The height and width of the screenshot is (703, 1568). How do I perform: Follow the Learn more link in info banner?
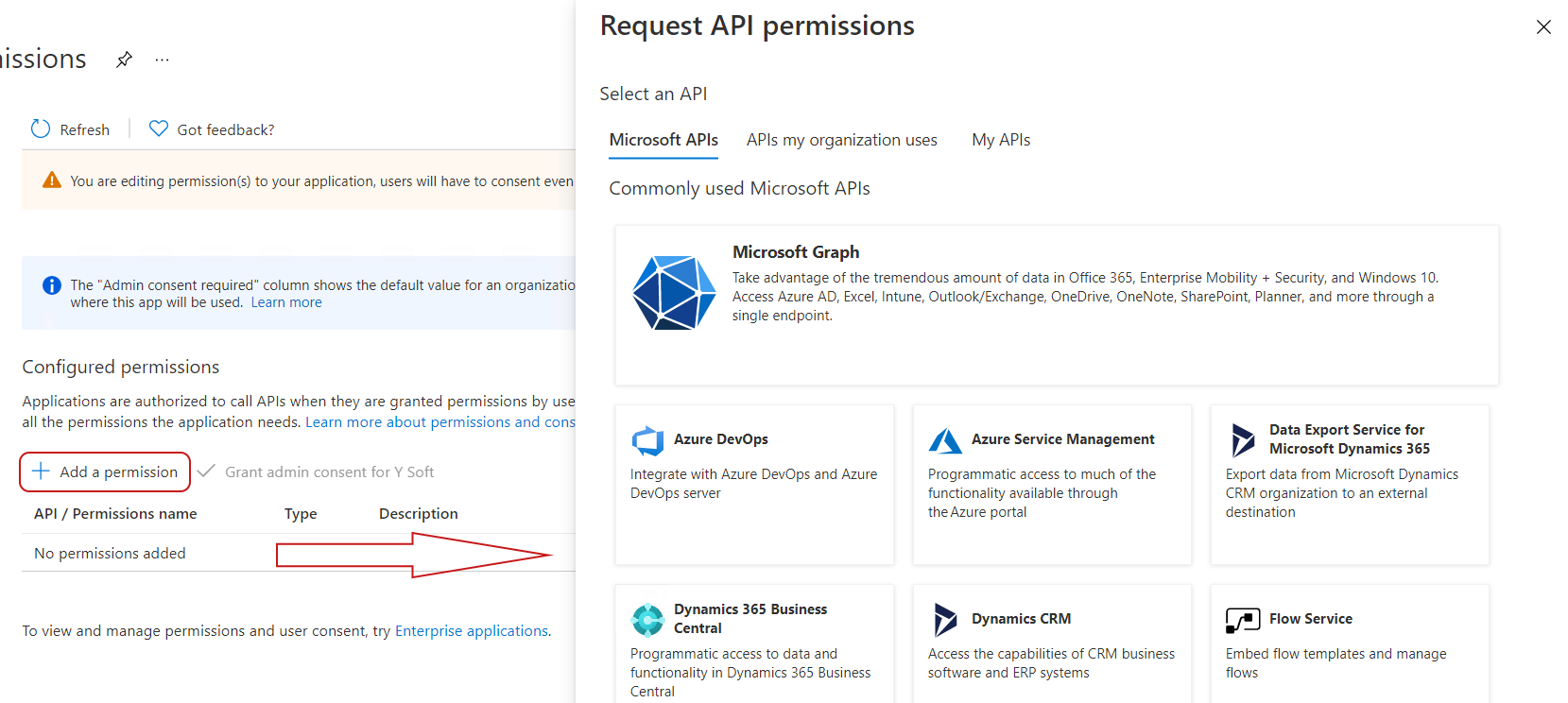(x=286, y=302)
